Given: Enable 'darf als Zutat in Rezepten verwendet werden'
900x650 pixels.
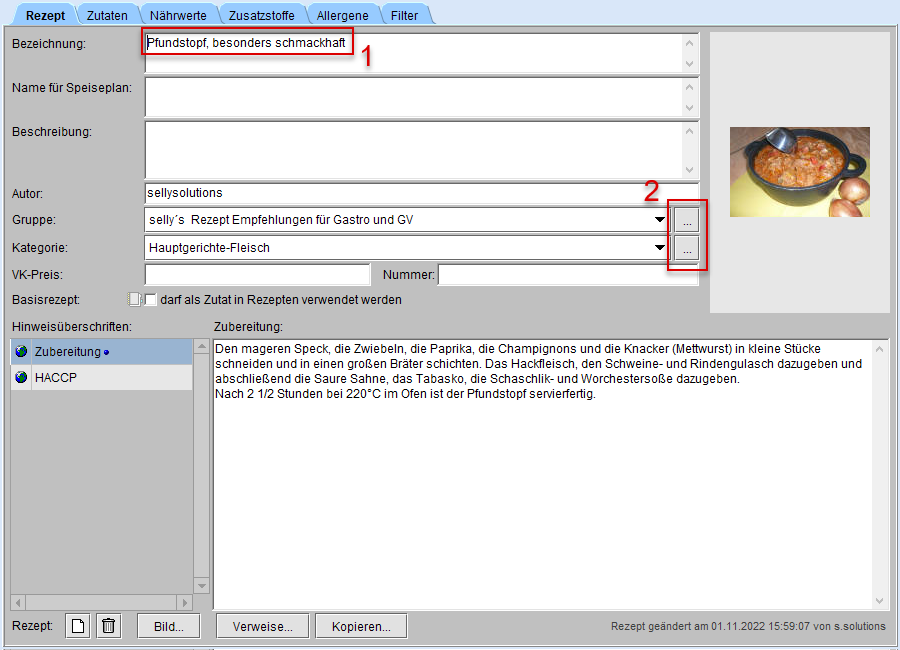Looking at the screenshot, I should click(x=152, y=299).
